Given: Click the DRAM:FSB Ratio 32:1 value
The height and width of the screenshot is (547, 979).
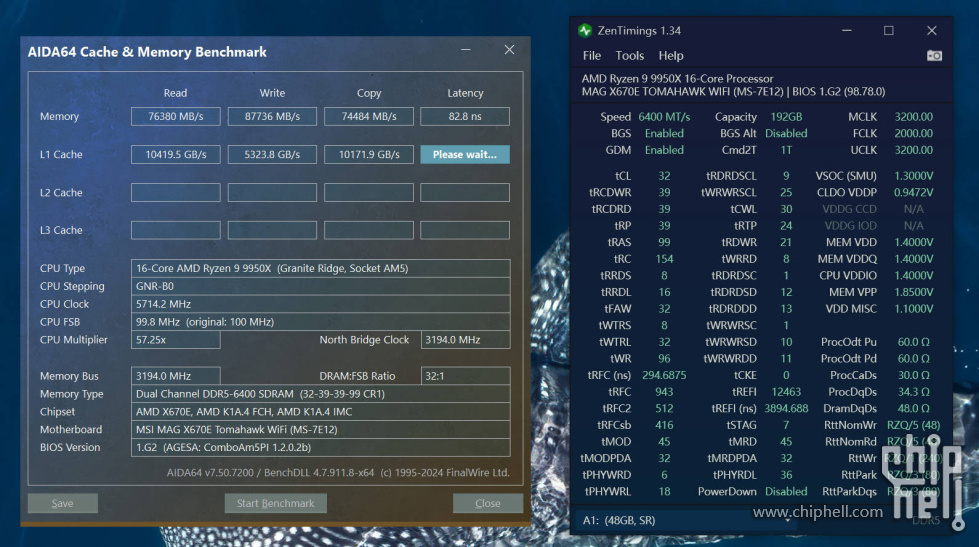Looking at the screenshot, I should pyautogui.click(x=465, y=376).
